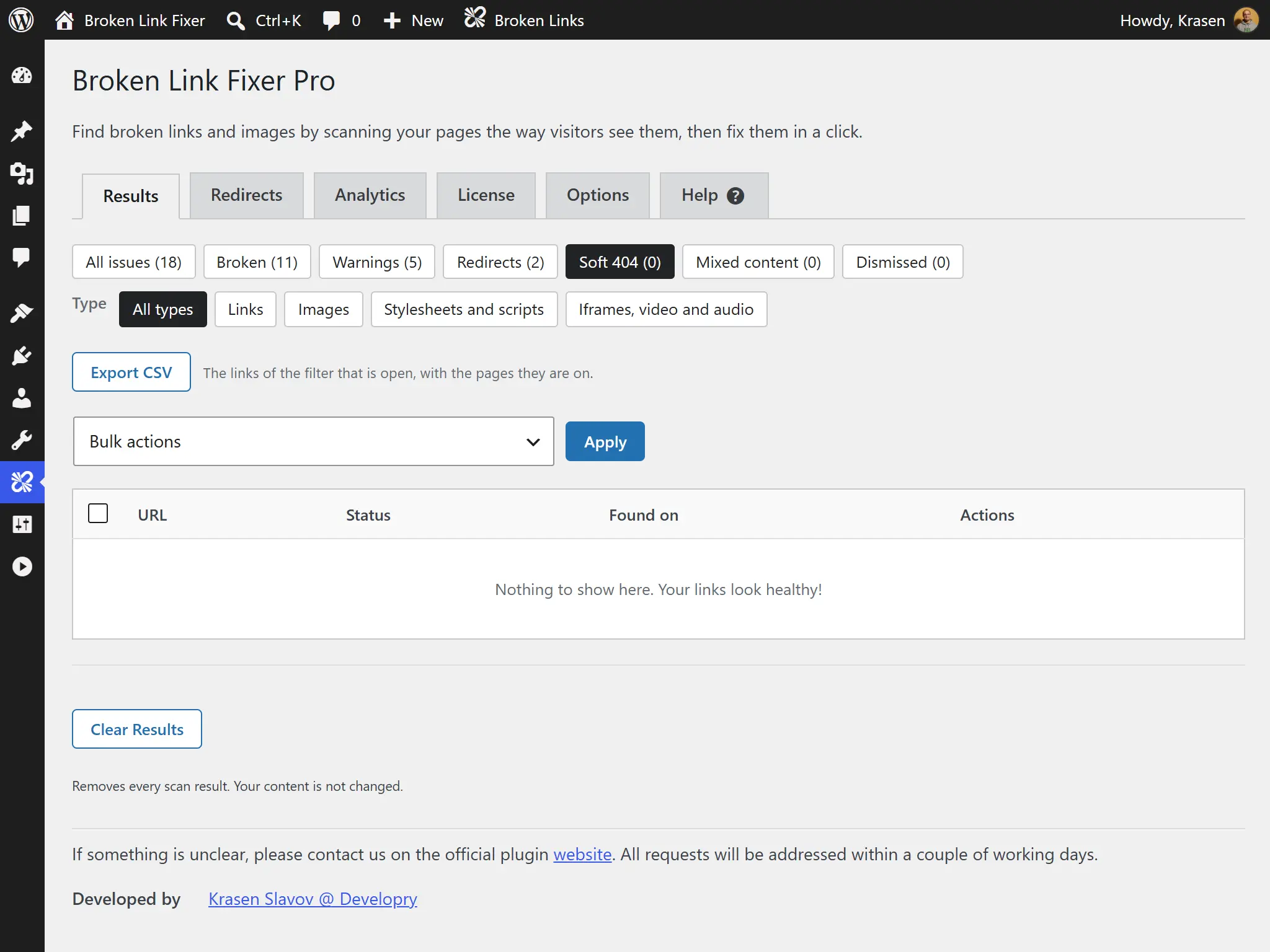Viewport: 1270px width, 952px height.
Task: Open the Dashboard sidebar icon
Action: (x=22, y=76)
